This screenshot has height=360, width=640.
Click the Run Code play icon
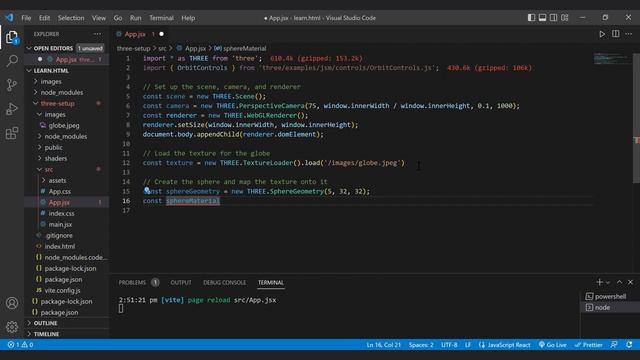click(x=602, y=34)
